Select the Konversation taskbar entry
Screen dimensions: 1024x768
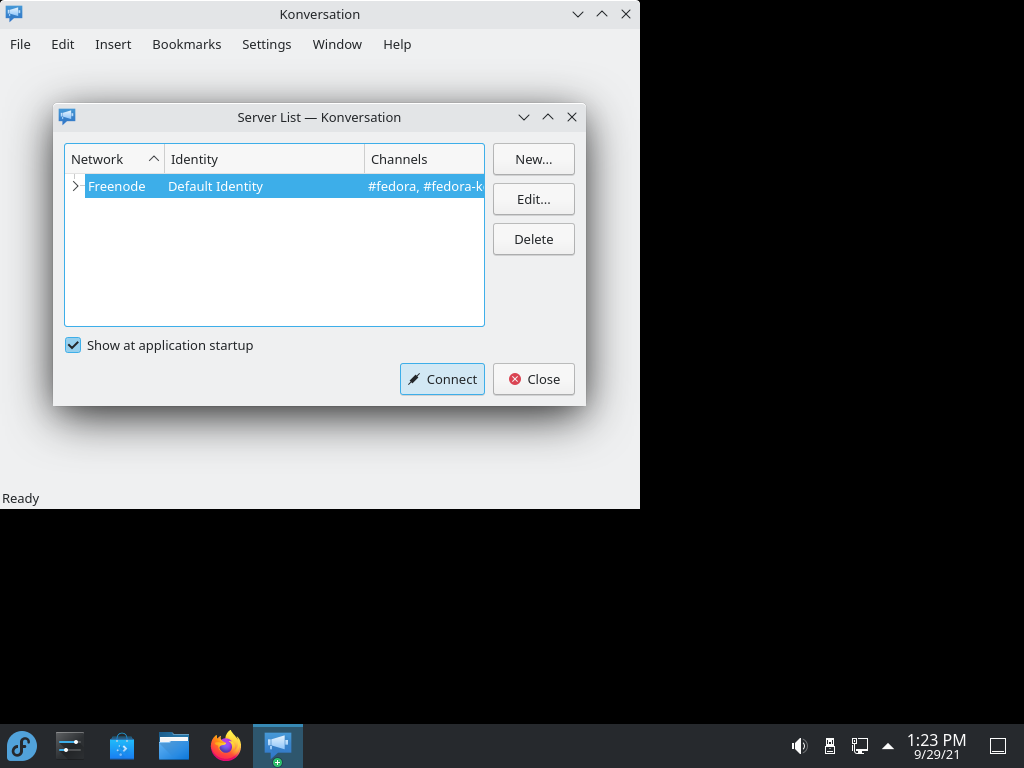click(278, 746)
